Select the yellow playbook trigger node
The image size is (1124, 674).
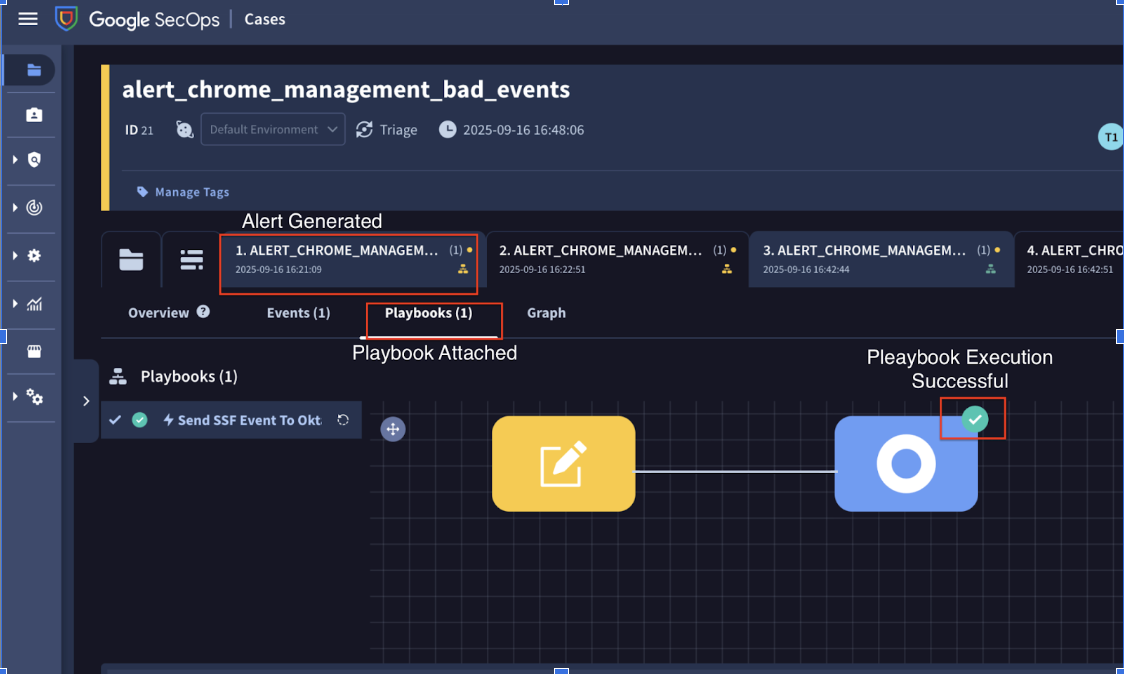(x=563, y=464)
